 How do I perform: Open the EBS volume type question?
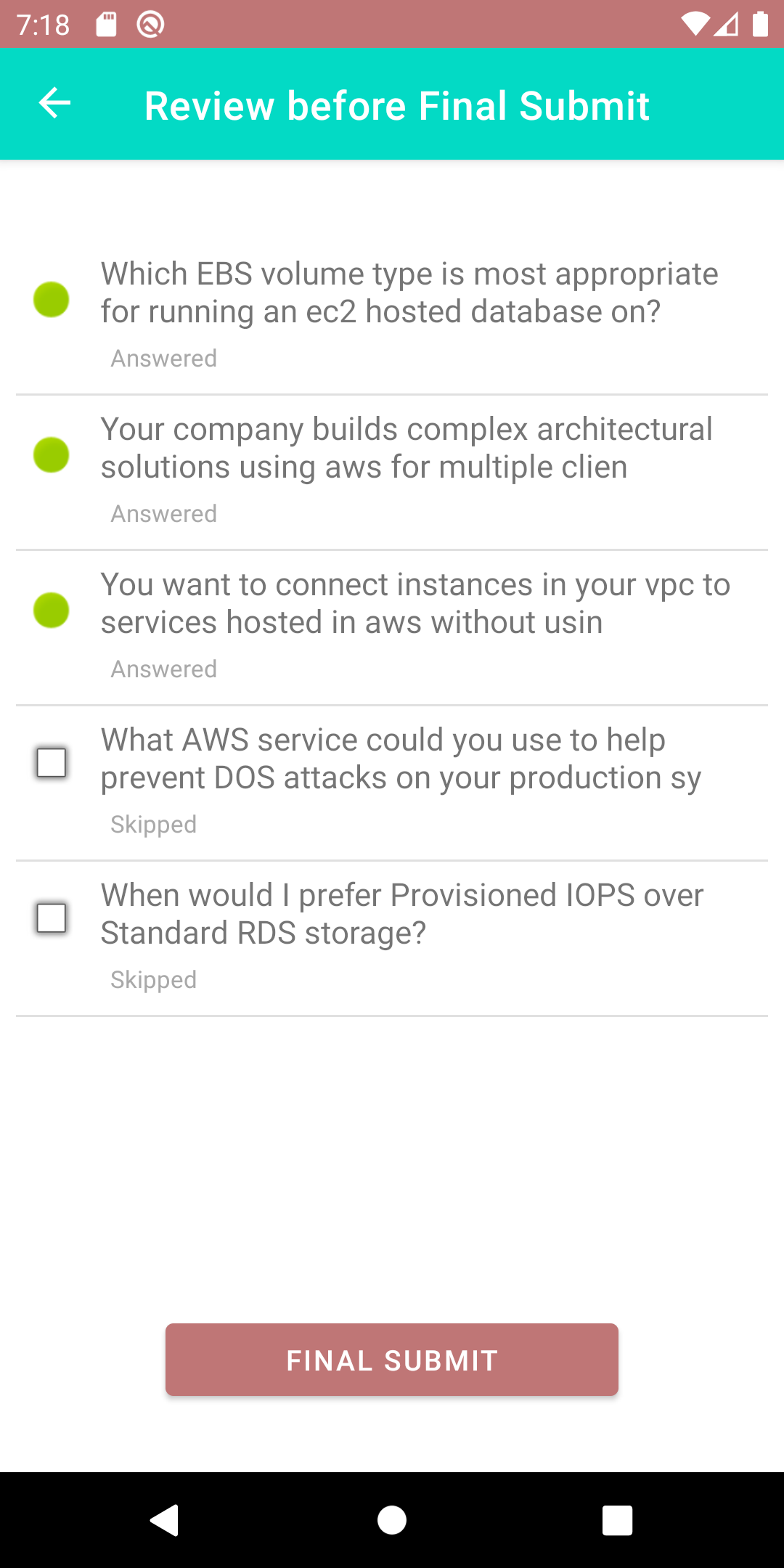point(392,317)
